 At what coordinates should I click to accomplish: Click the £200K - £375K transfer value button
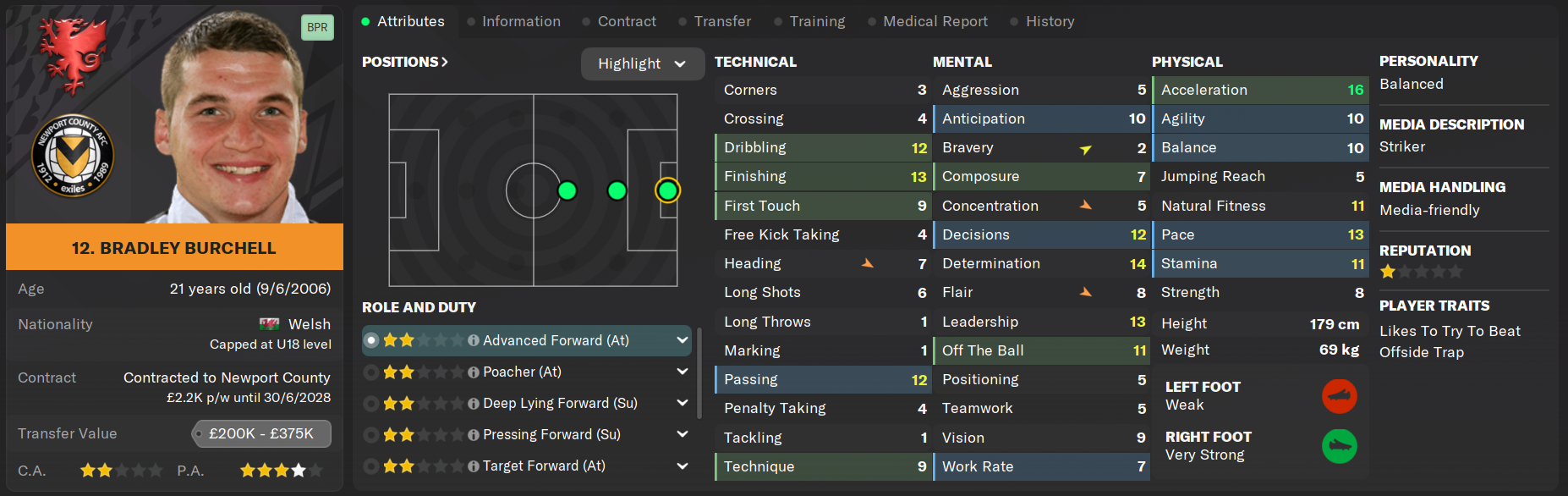[261, 433]
